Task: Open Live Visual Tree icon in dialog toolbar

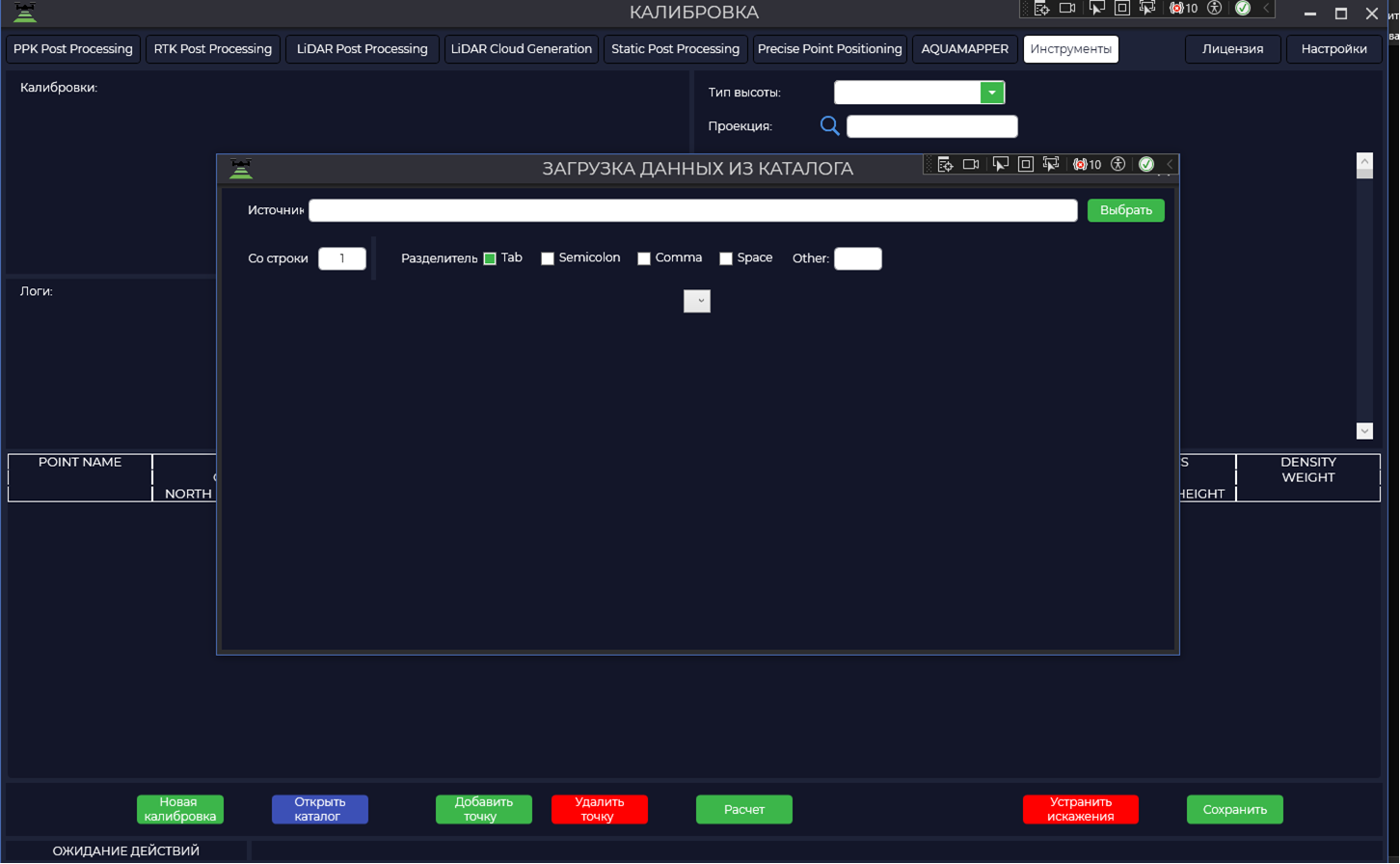Action: pos(945,165)
